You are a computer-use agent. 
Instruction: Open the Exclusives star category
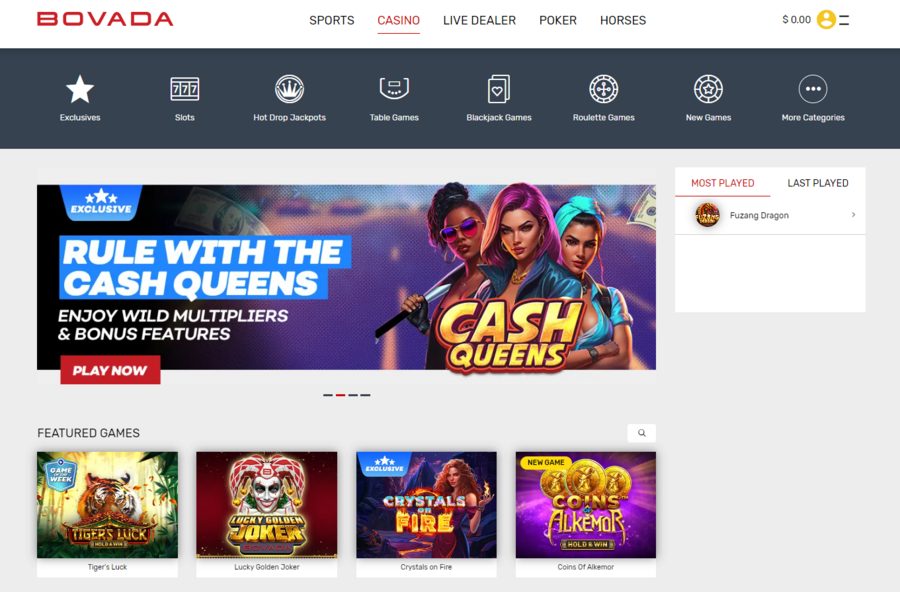[x=80, y=90]
